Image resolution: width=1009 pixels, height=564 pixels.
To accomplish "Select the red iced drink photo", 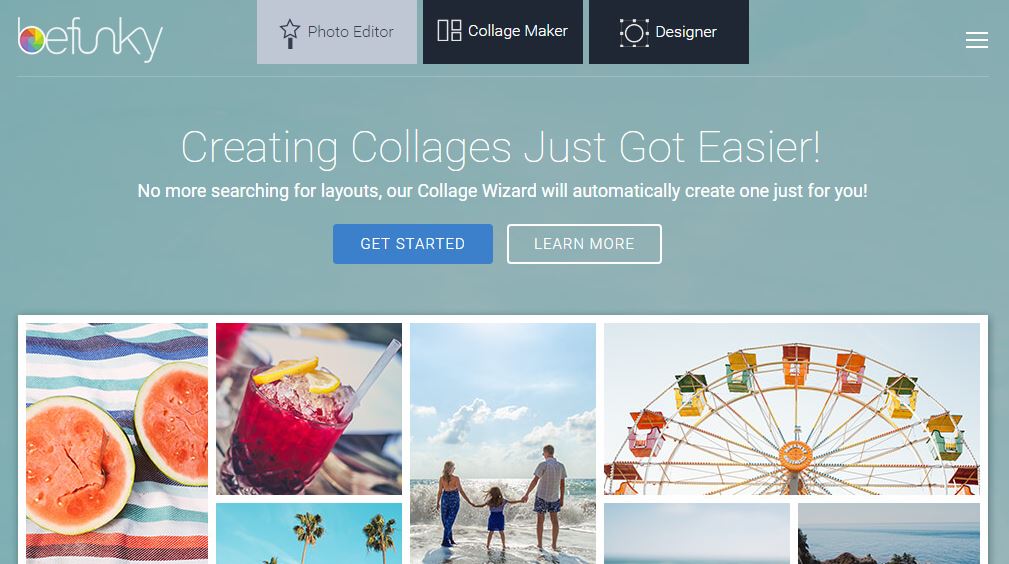I will [309, 409].
